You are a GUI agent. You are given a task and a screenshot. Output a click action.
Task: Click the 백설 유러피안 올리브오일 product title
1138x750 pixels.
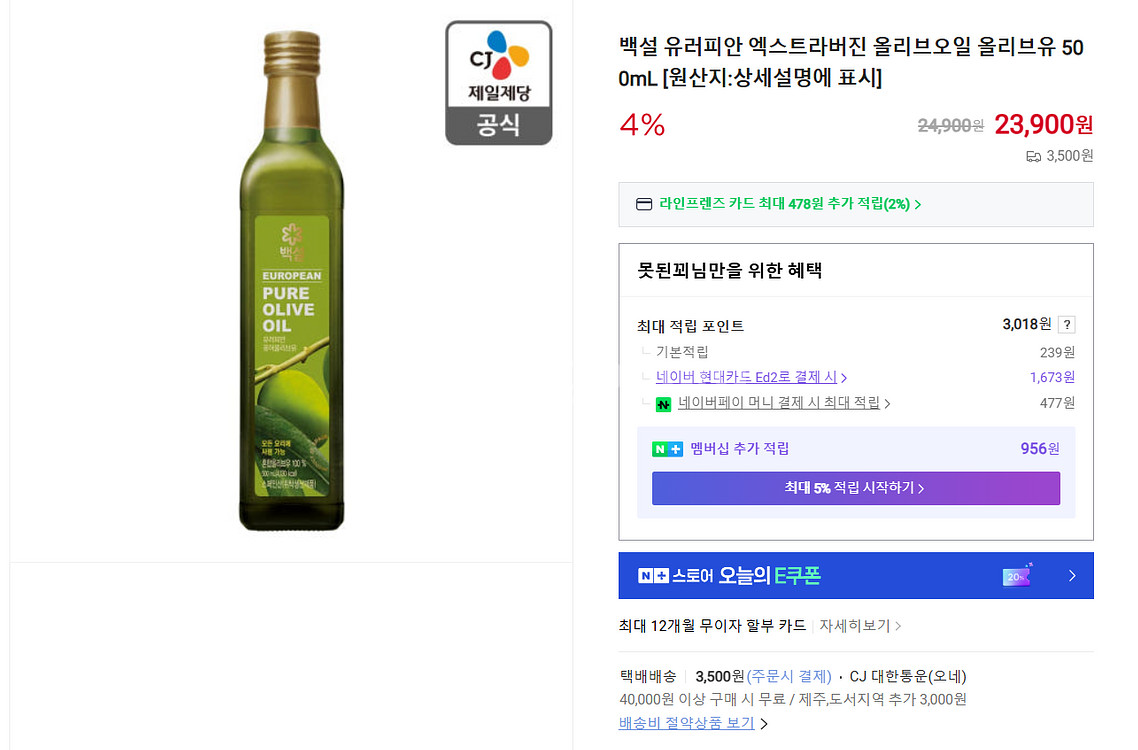click(x=850, y=62)
